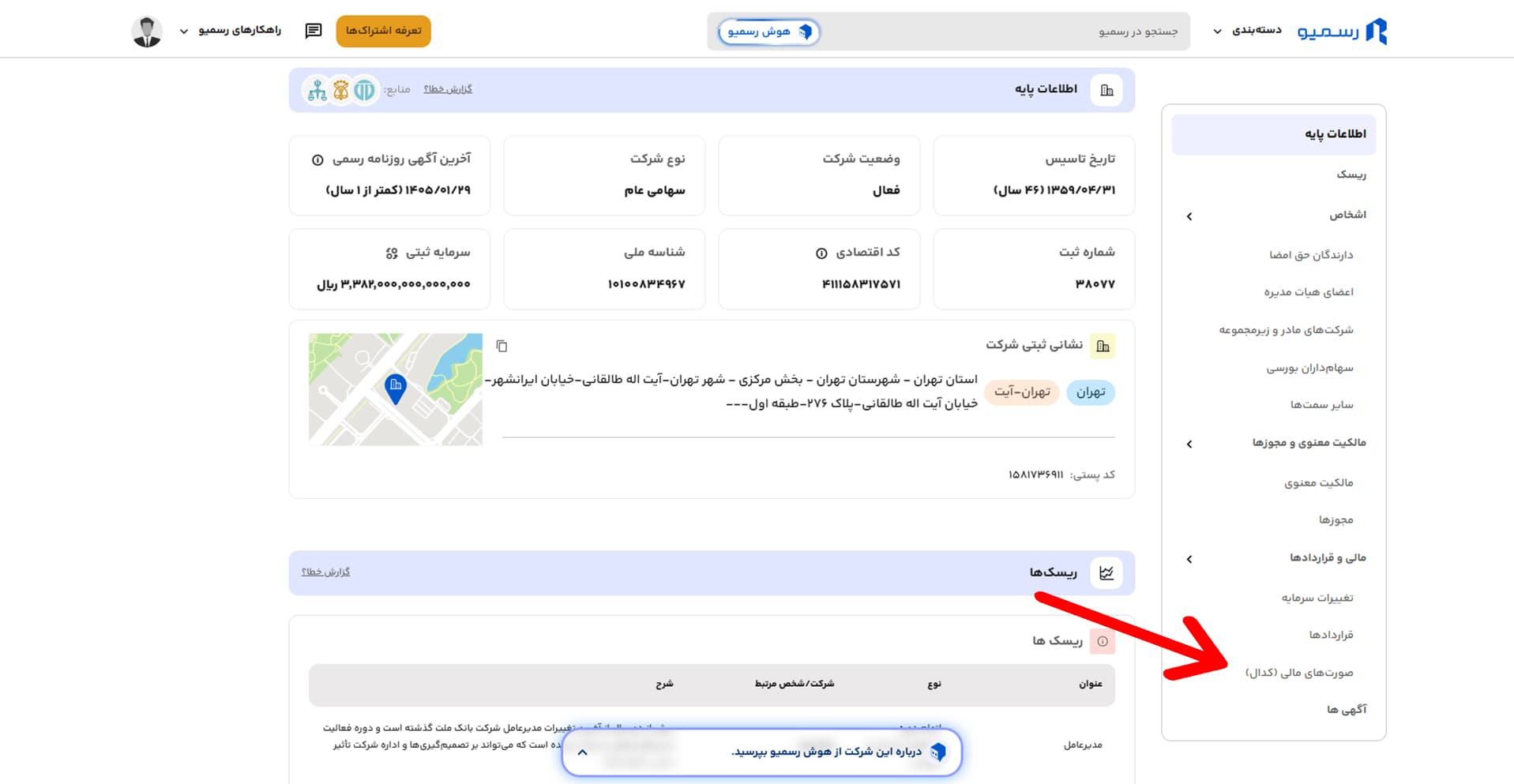
Task: Click گزارش خطا link in اطلاعات پایه header
Action: pos(448,89)
